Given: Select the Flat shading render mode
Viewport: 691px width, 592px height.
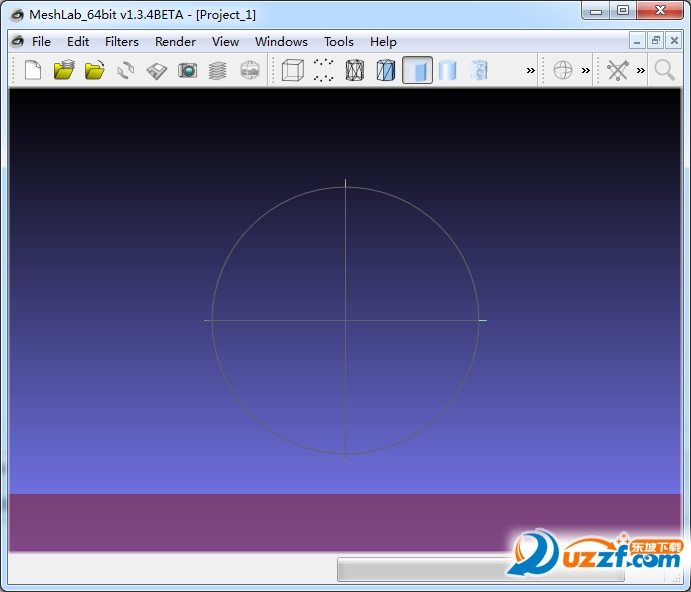Looking at the screenshot, I should point(418,70).
